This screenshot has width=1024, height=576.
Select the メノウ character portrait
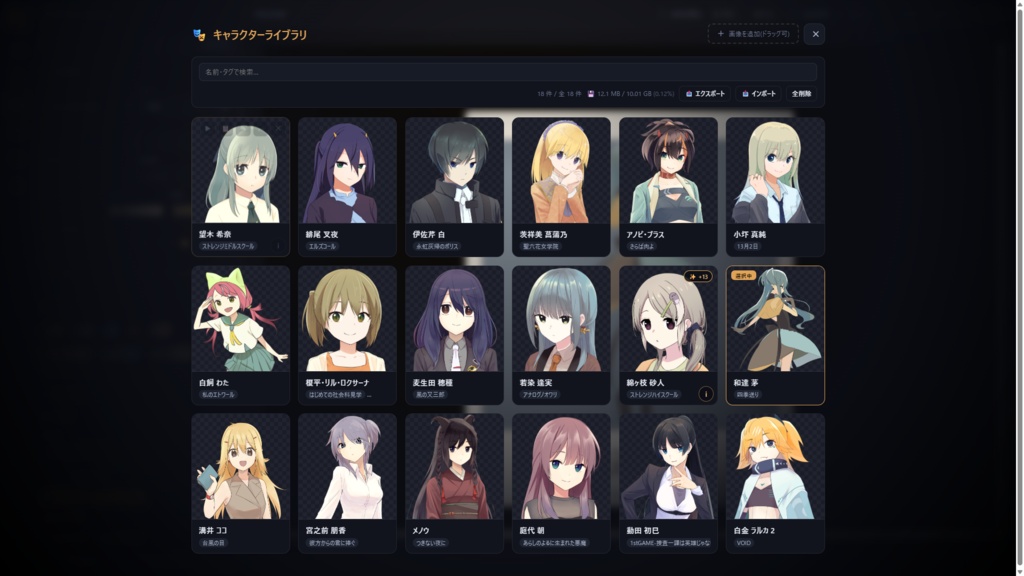pos(455,467)
